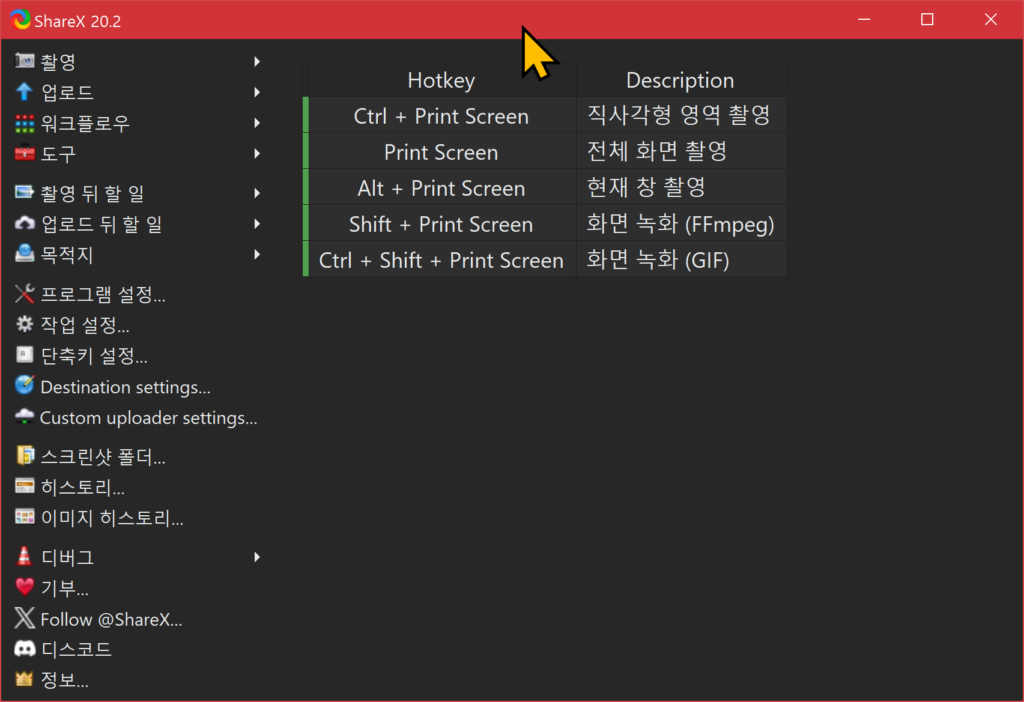This screenshot has height=702, width=1024.
Task: Open the 목적지 menu
Action: click(137, 254)
